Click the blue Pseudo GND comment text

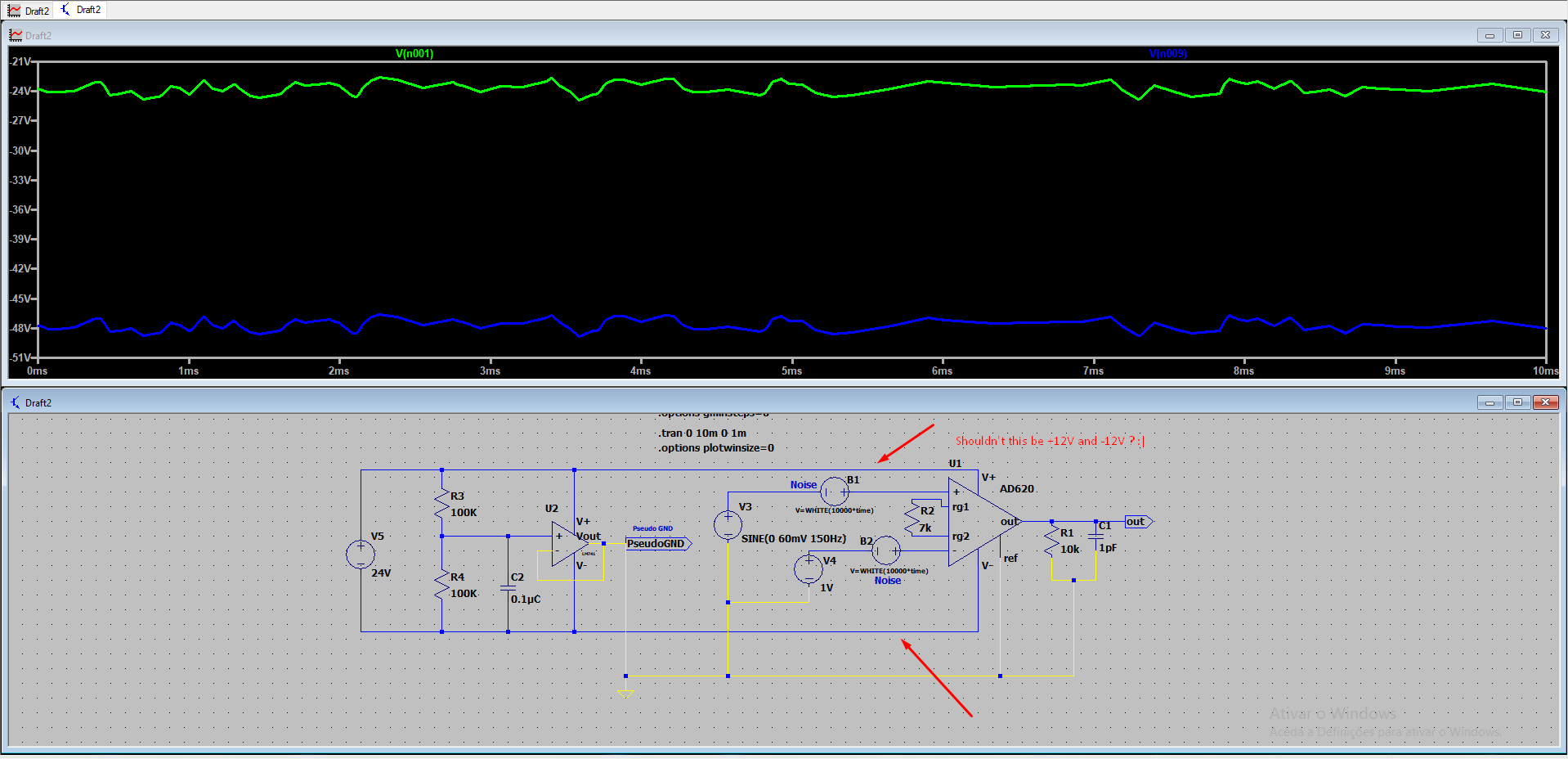652,528
